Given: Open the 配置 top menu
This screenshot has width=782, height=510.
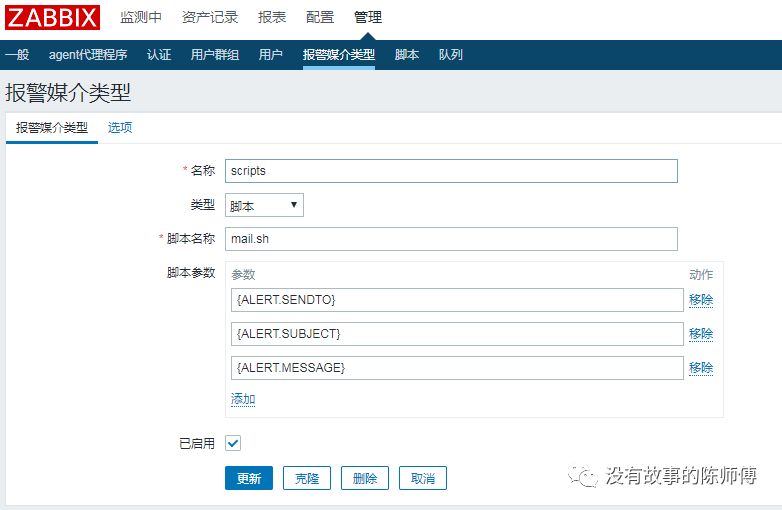Looking at the screenshot, I should [x=320, y=17].
